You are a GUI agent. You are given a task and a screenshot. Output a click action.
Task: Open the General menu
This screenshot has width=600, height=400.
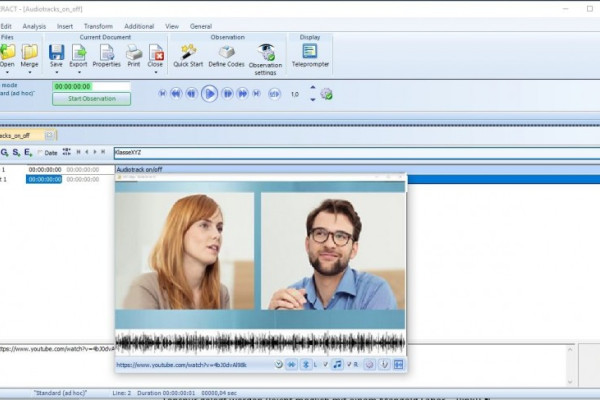(x=201, y=26)
